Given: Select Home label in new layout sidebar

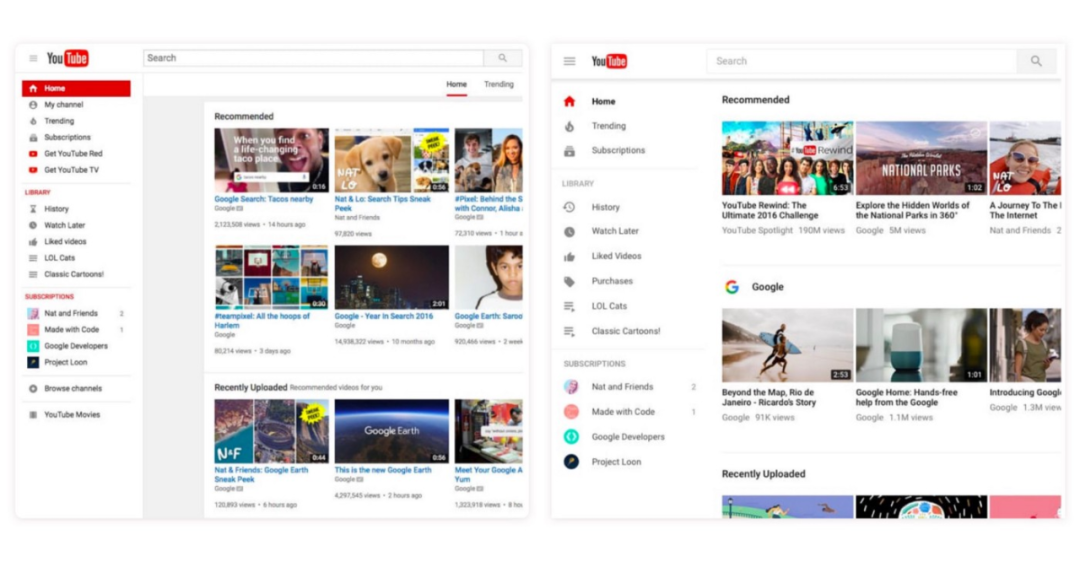Looking at the screenshot, I should [603, 101].
